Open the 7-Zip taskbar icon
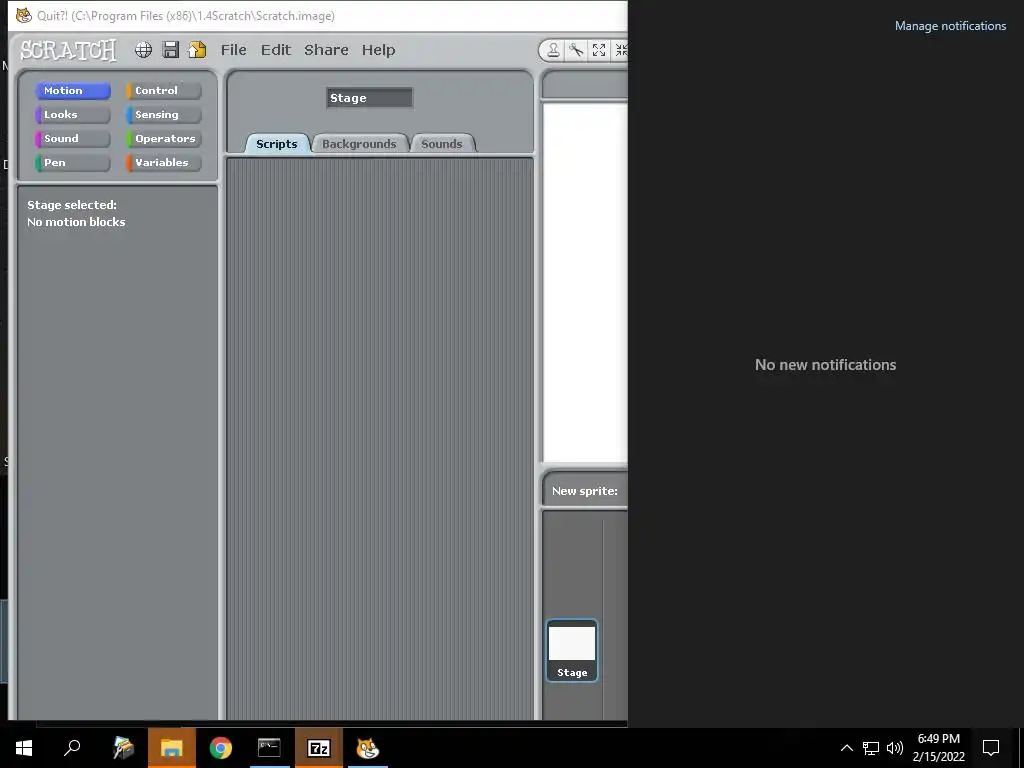Image resolution: width=1024 pixels, height=768 pixels. tap(319, 748)
